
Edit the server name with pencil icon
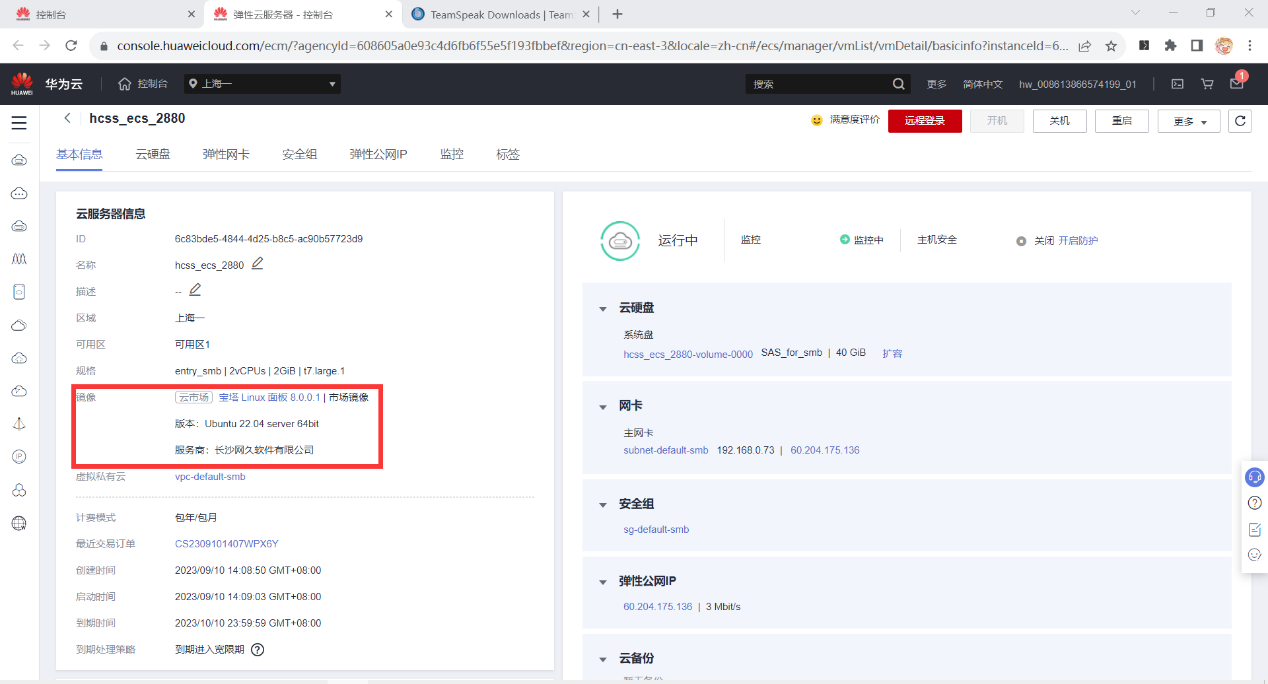258,264
